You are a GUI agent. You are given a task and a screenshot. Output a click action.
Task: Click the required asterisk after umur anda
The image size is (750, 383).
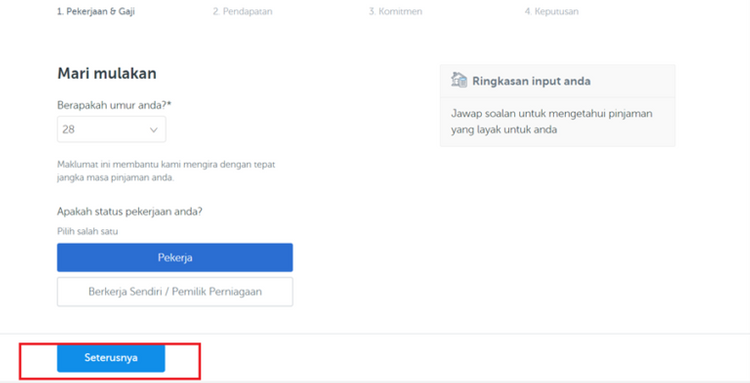[x=169, y=103]
